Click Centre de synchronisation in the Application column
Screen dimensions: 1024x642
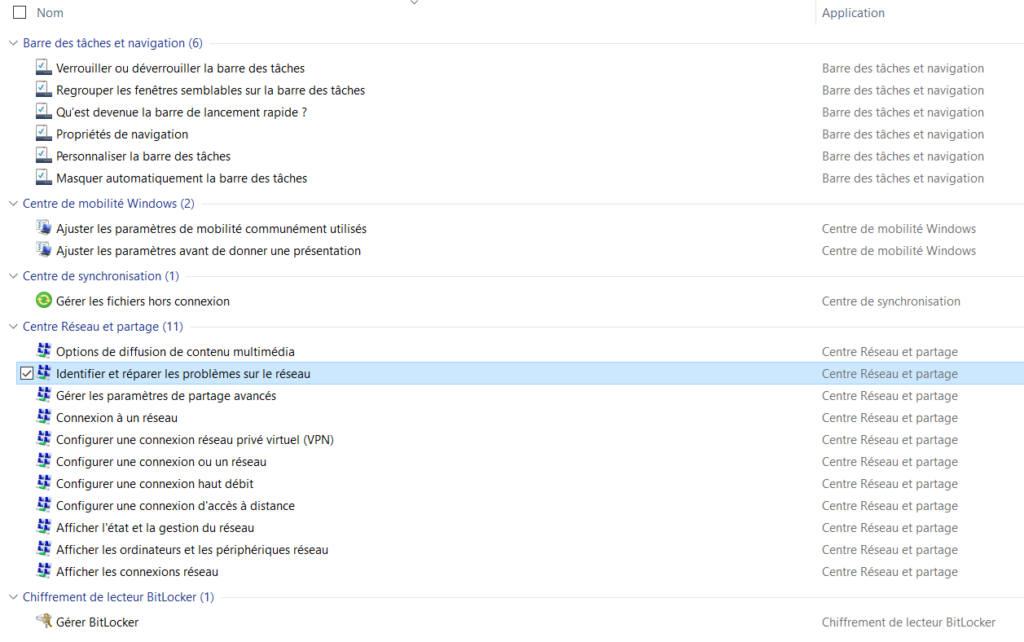[891, 301]
